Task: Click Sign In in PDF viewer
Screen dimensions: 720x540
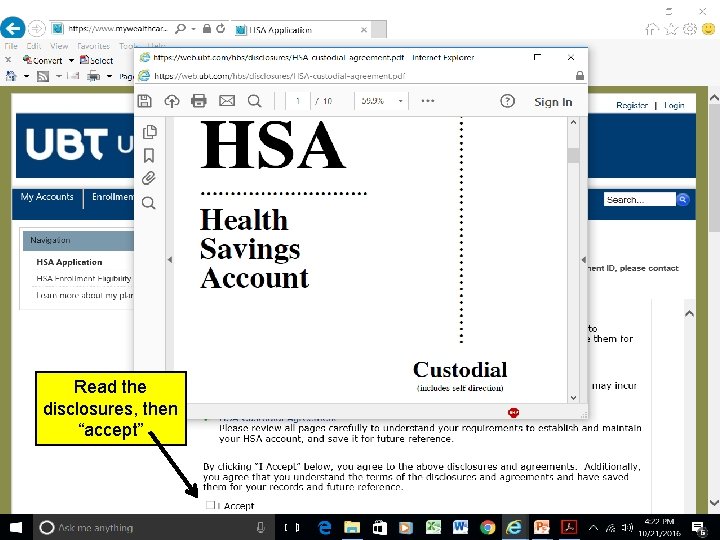Action: click(553, 102)
